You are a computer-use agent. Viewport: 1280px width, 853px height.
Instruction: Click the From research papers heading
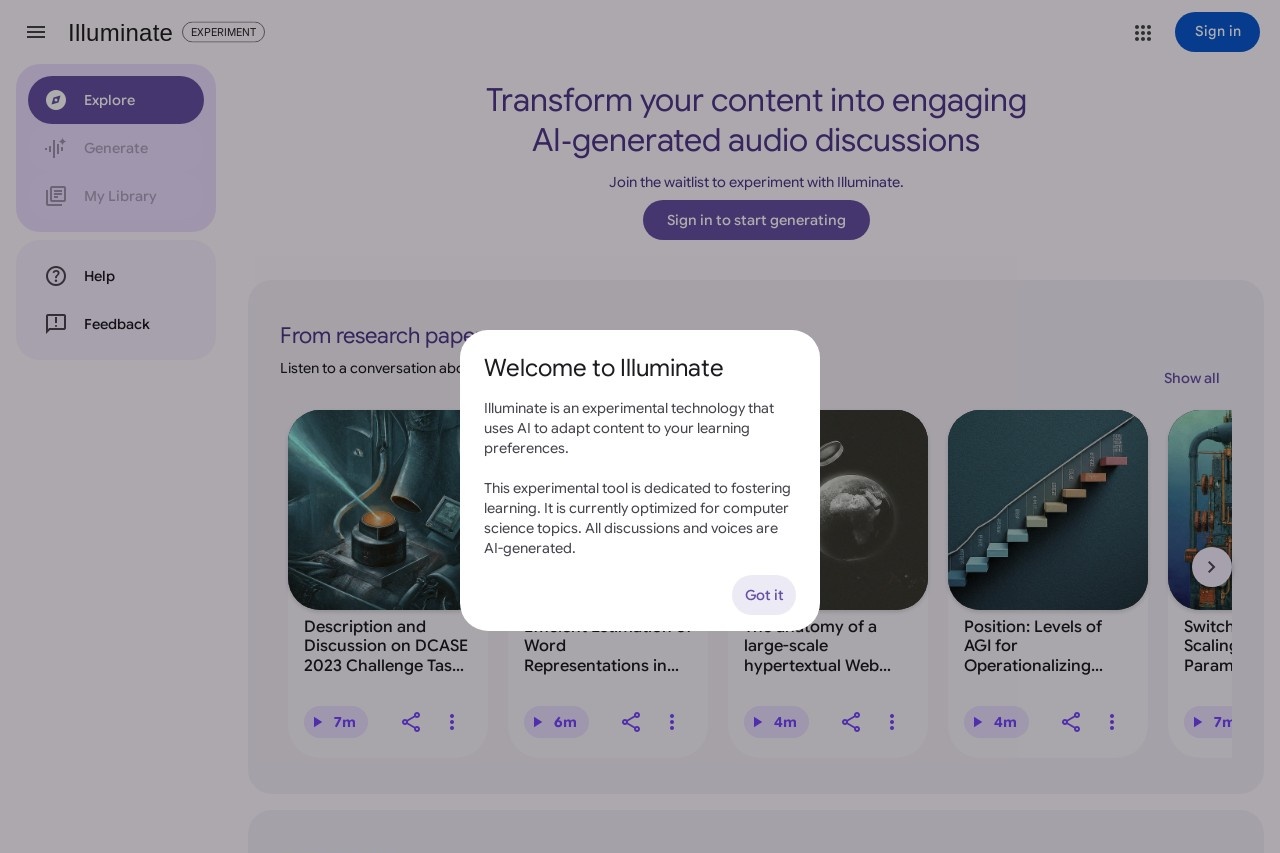tap(376, 335)
